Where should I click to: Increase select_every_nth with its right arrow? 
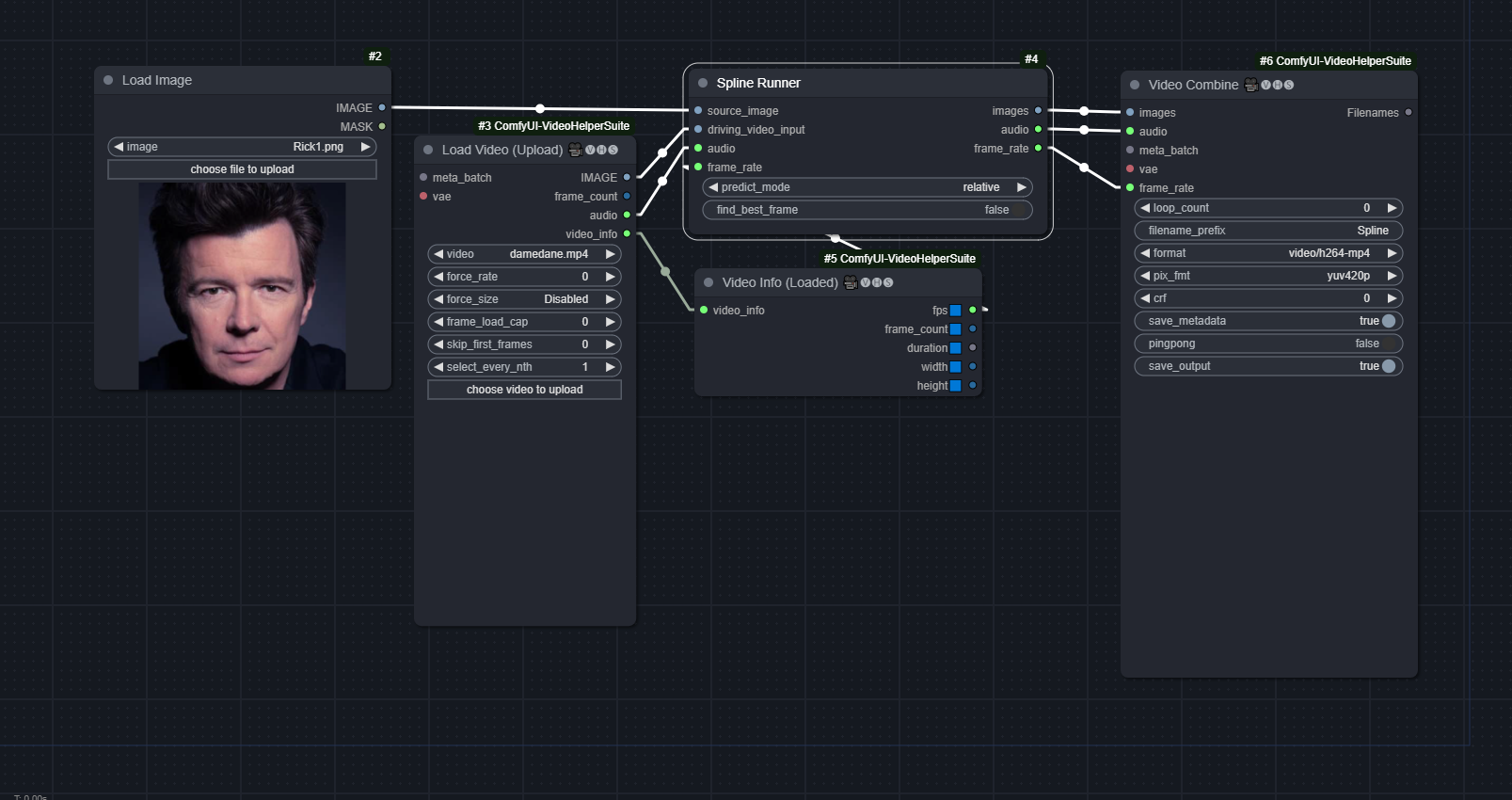(611, 367)
